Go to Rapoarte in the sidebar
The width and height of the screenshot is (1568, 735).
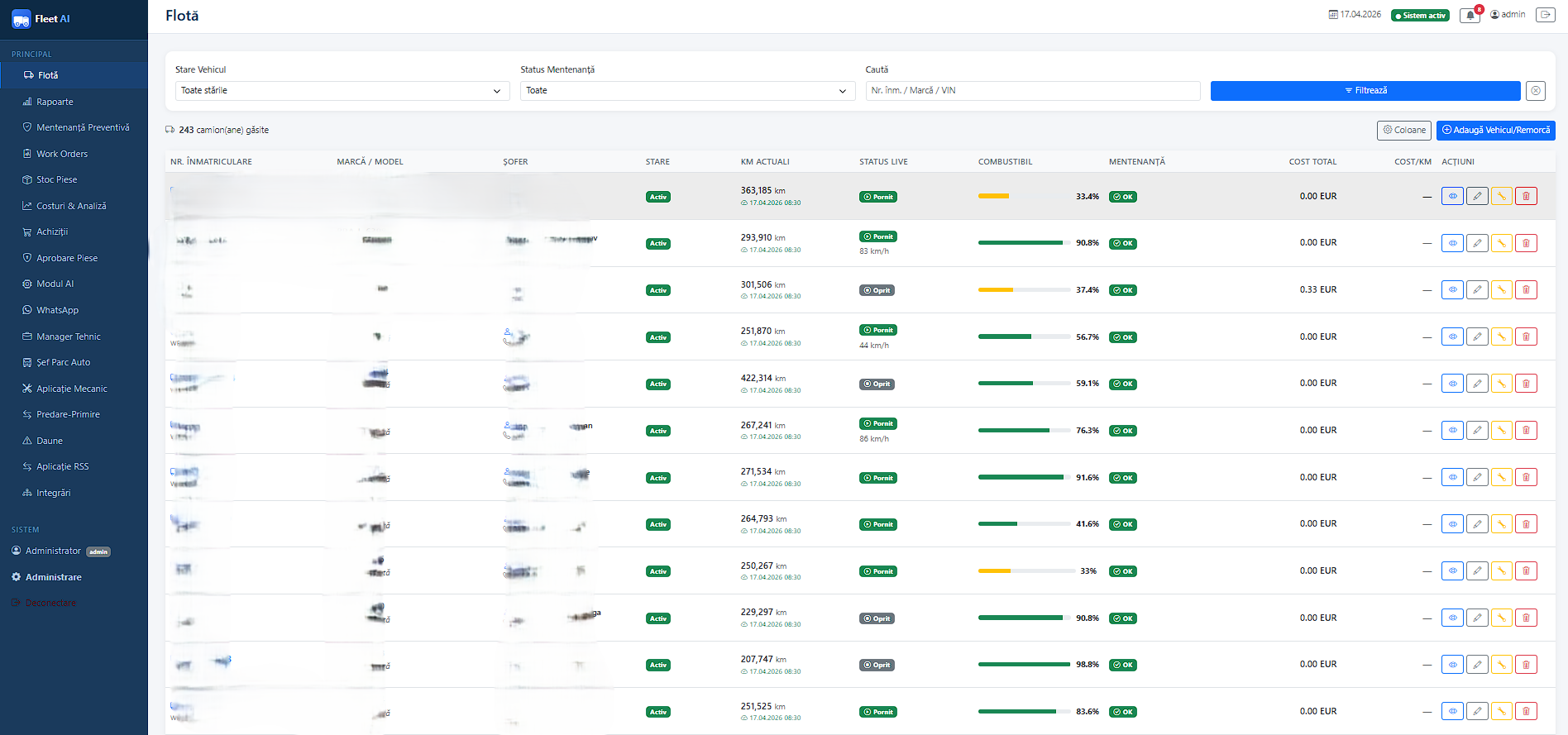tap(55, 102)
